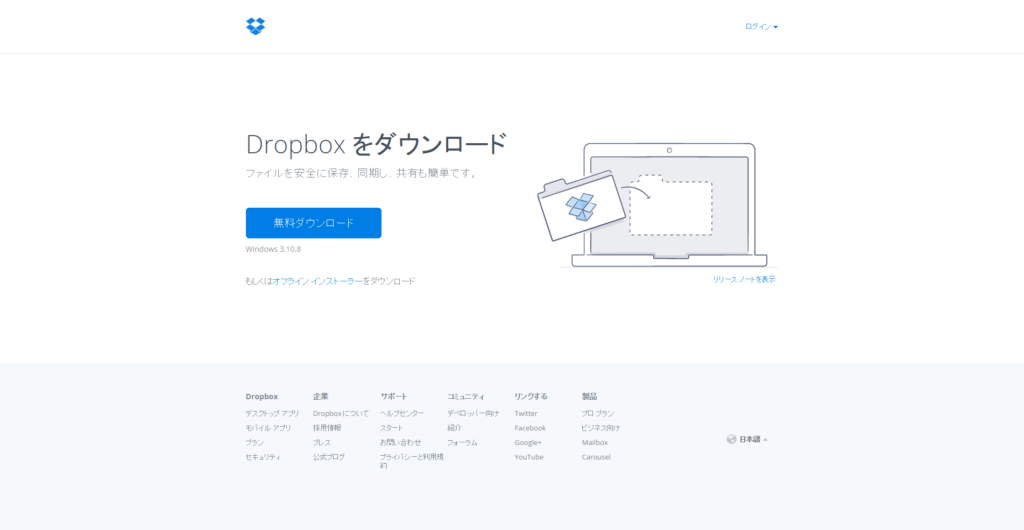Expand the 日本語 language selector
1024x530 pixels.
click(x=753, y=439)
